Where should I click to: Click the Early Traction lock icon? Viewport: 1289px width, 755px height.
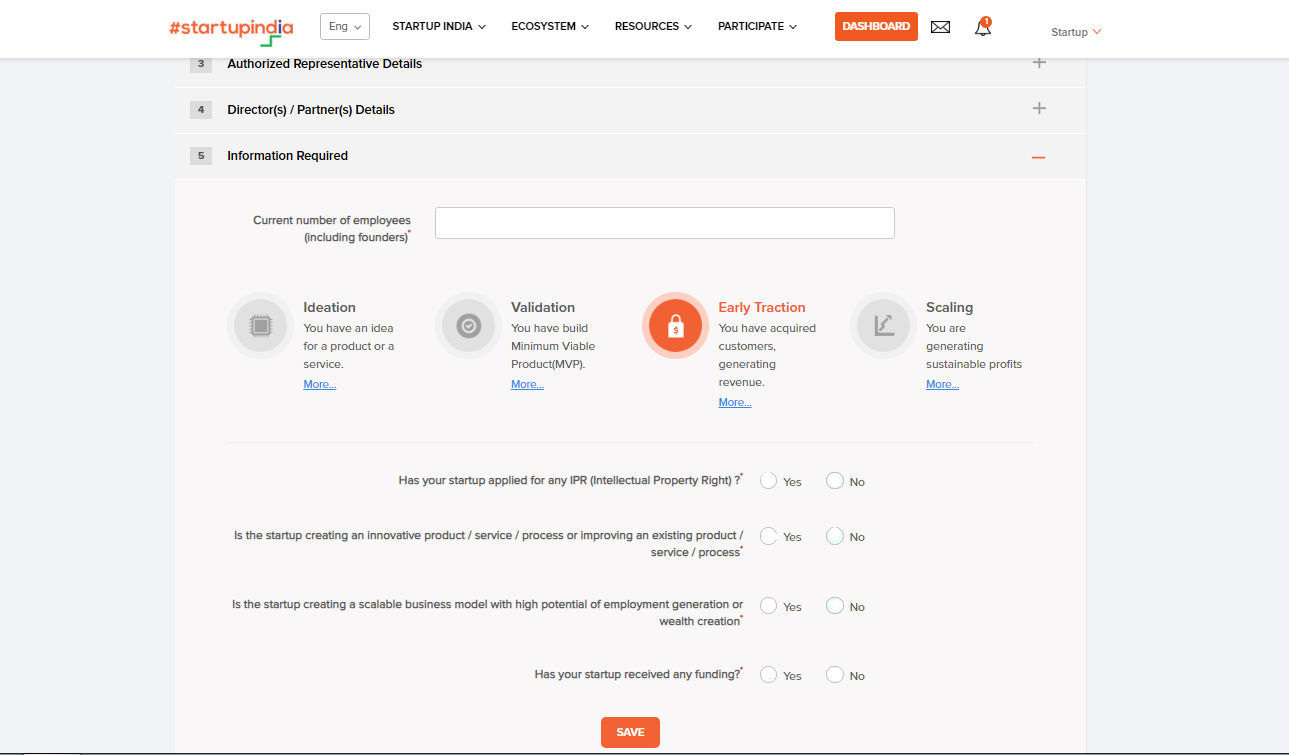(x=675, y=325)
